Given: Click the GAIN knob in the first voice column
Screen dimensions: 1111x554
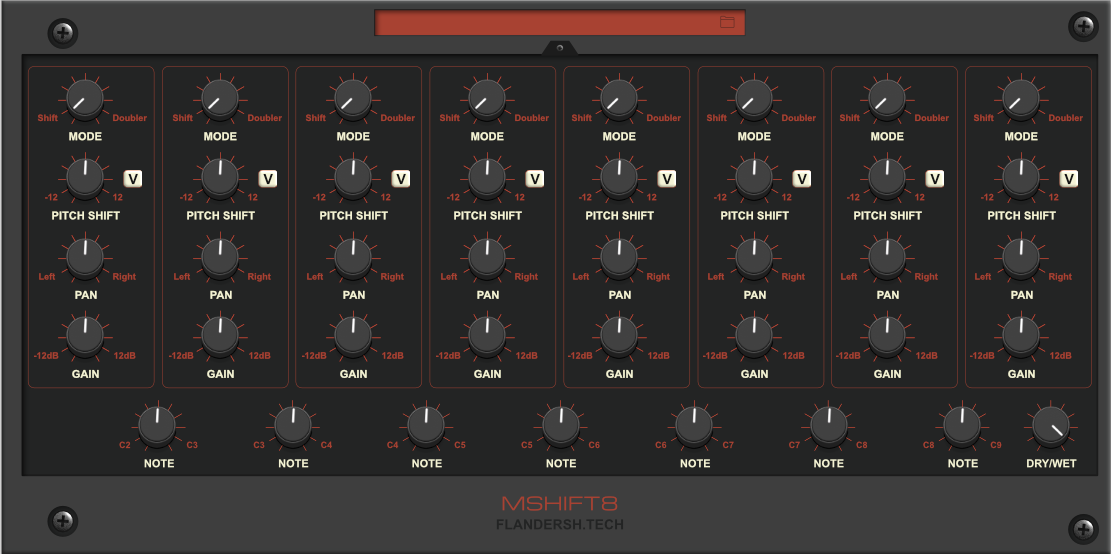Looking at the screenshot, I should tap(85, 337).
